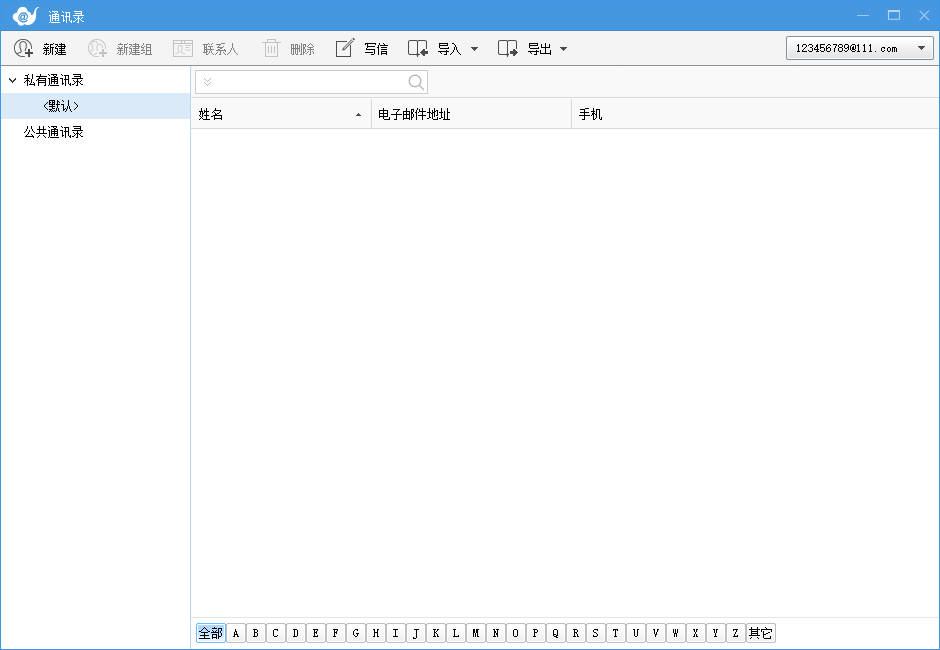The height and width of the screenshot is (650, 940).
Task: Filter contacts by letter J
Action: click(x=415, y=633)
